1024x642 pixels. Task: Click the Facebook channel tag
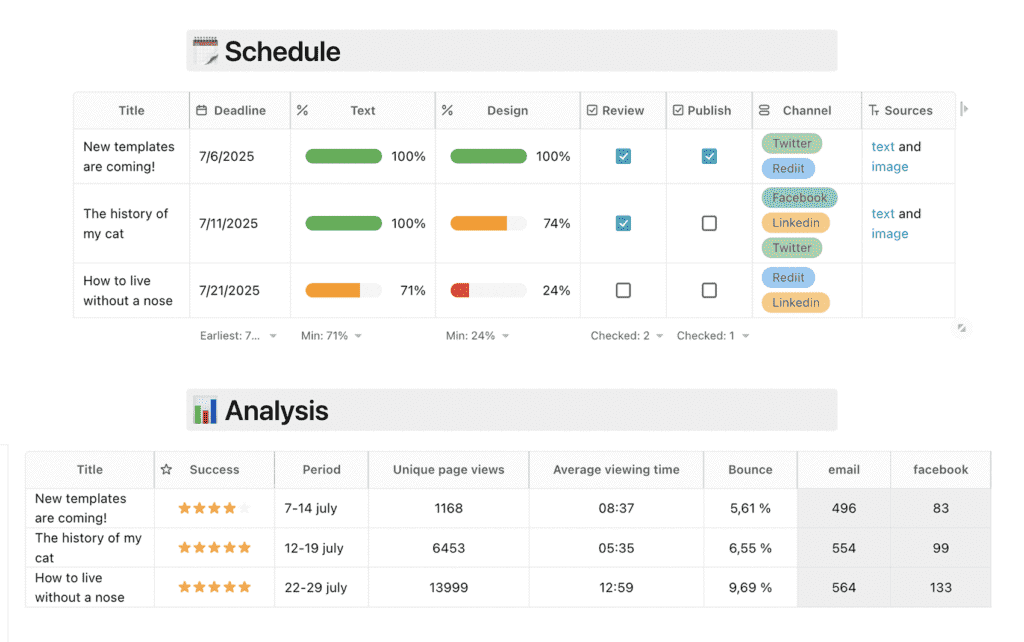point(799,198)
